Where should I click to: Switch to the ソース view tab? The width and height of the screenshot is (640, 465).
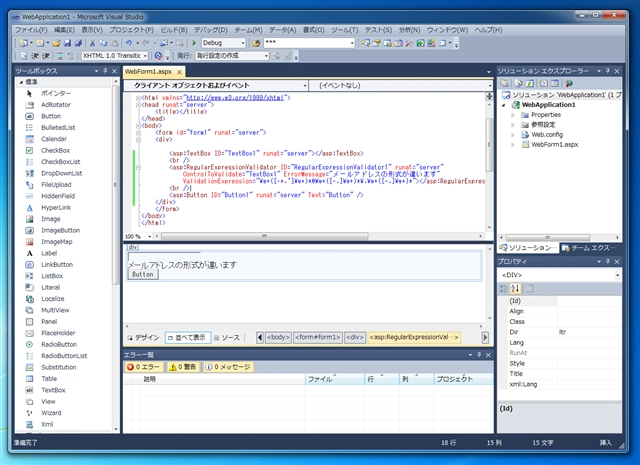[x=227, y=338]
